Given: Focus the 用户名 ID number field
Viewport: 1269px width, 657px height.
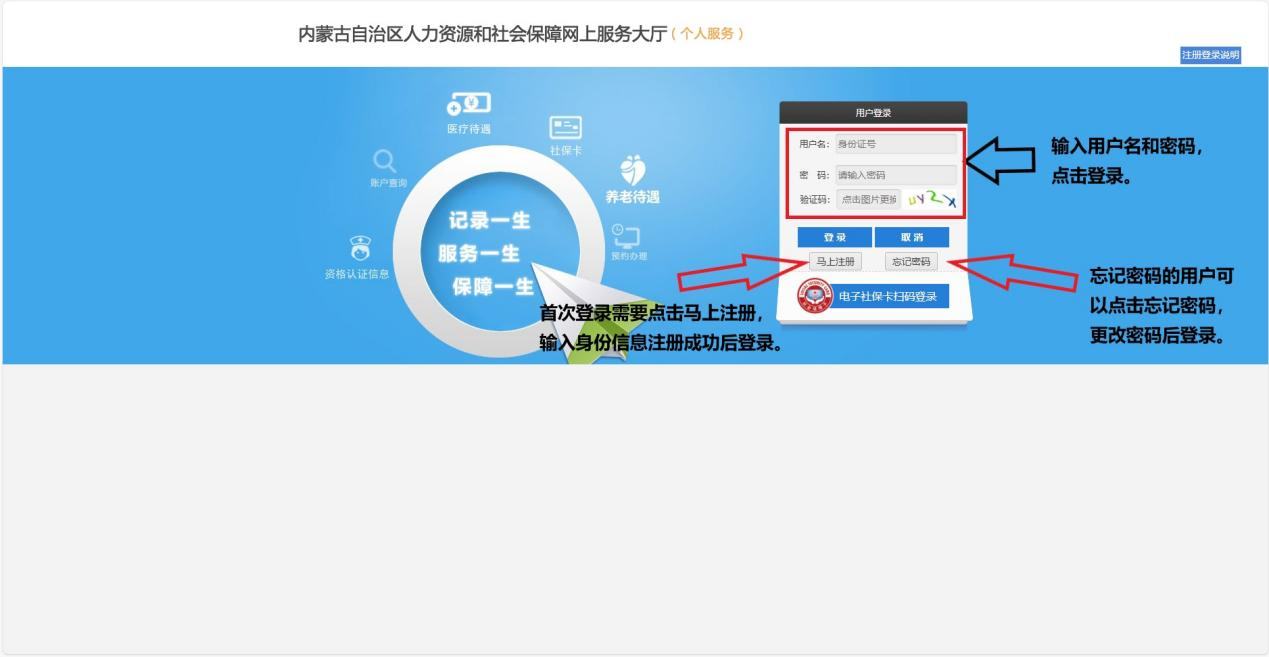Looking at the screenshot, I should (x=895, y=144).
